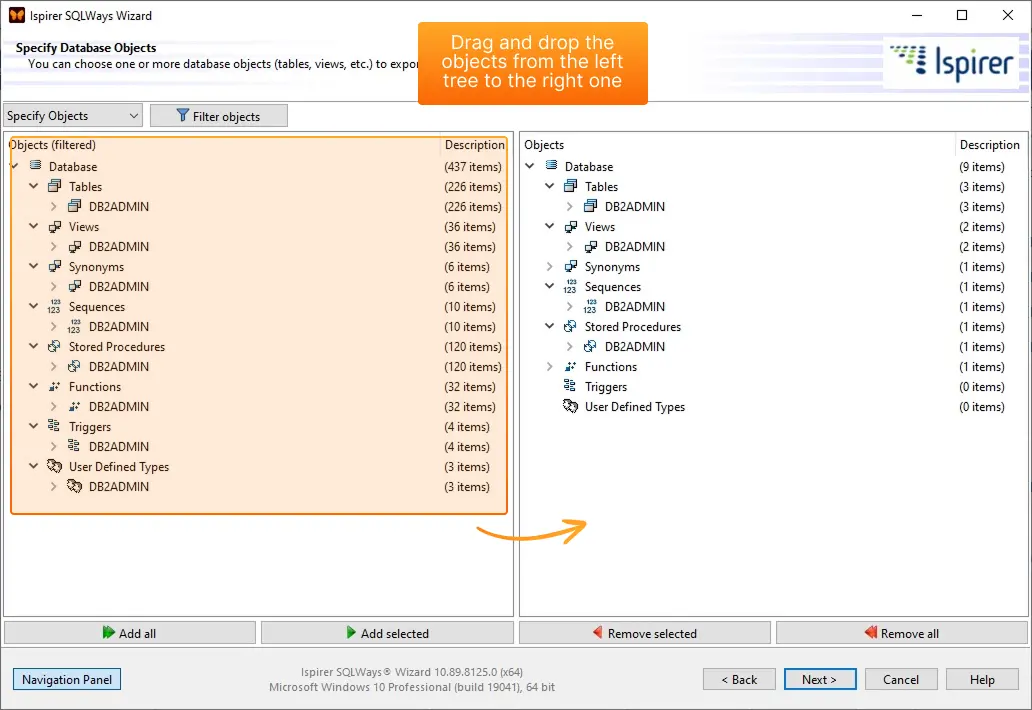This screenshot has width=1032, height=710.
Task: Click the right Objects column header
Action: (x=737, y=145)
